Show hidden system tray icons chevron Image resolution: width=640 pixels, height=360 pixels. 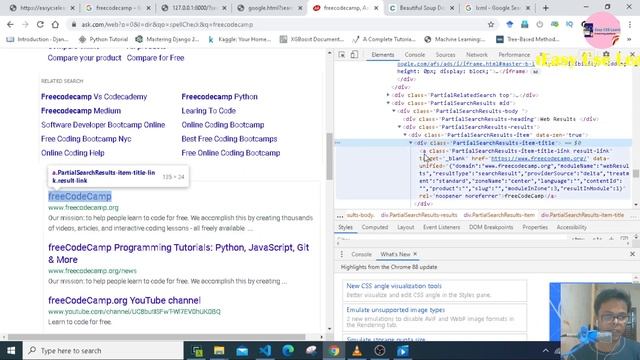tap(545, 351)
